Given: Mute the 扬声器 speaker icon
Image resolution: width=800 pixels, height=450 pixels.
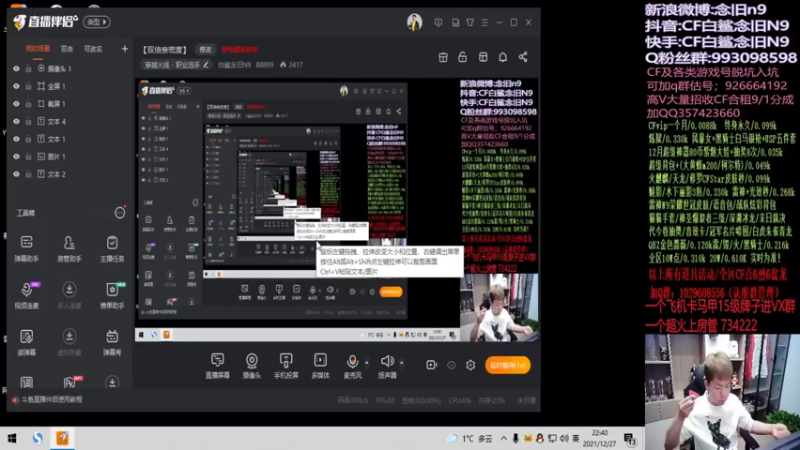Looking at the screenshot, I should coord(387,361).
